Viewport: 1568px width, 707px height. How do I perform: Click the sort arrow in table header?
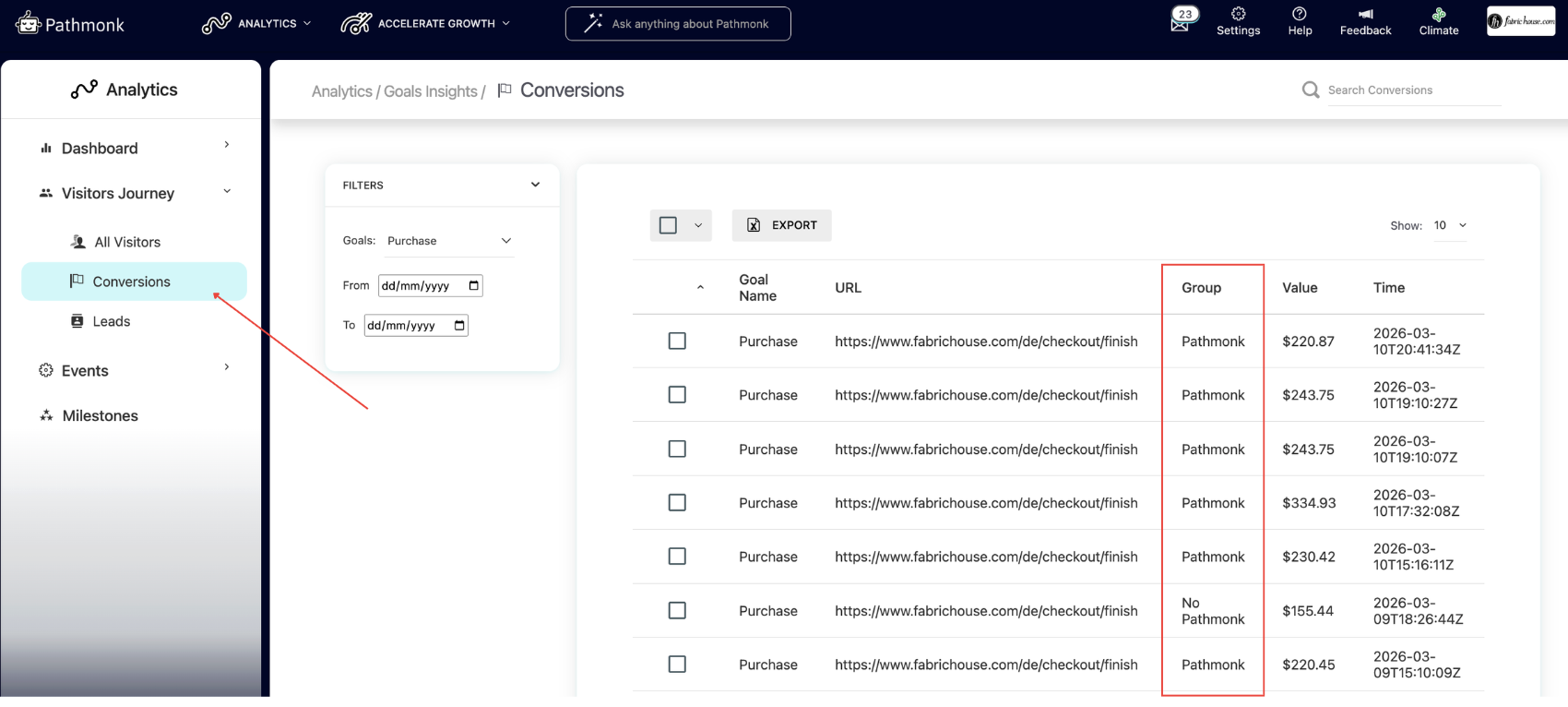pos(701,288)
